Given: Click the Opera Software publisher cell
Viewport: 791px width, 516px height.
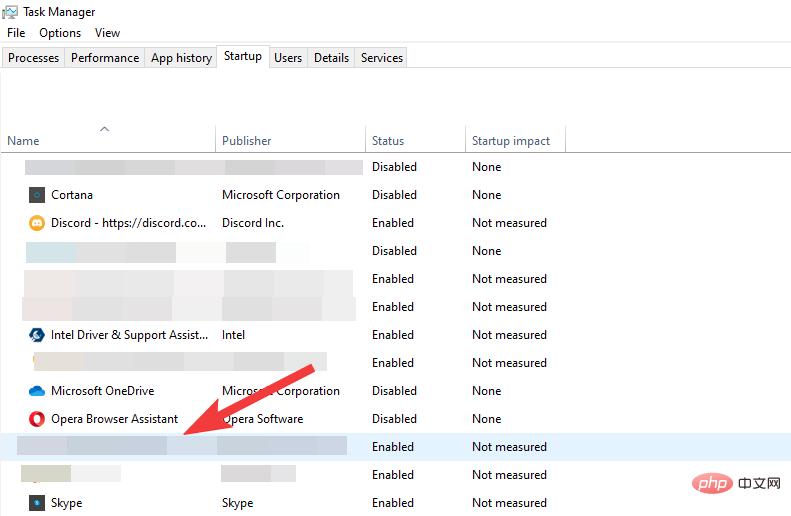Looking at the screenshot, I should pyautogui.click(x=262, y=419).
